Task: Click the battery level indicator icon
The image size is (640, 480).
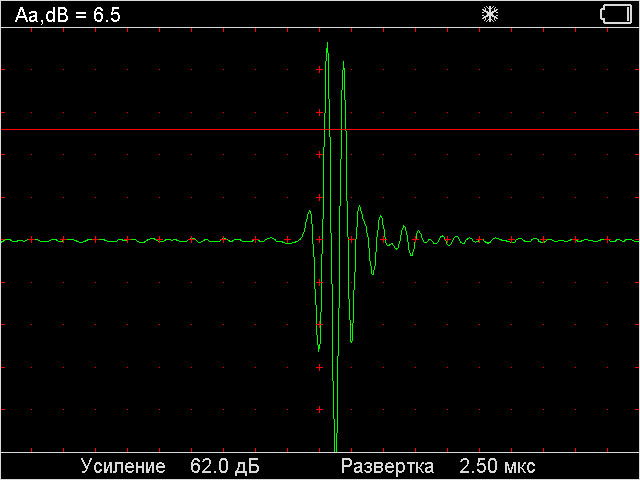Action: point(615,14)
